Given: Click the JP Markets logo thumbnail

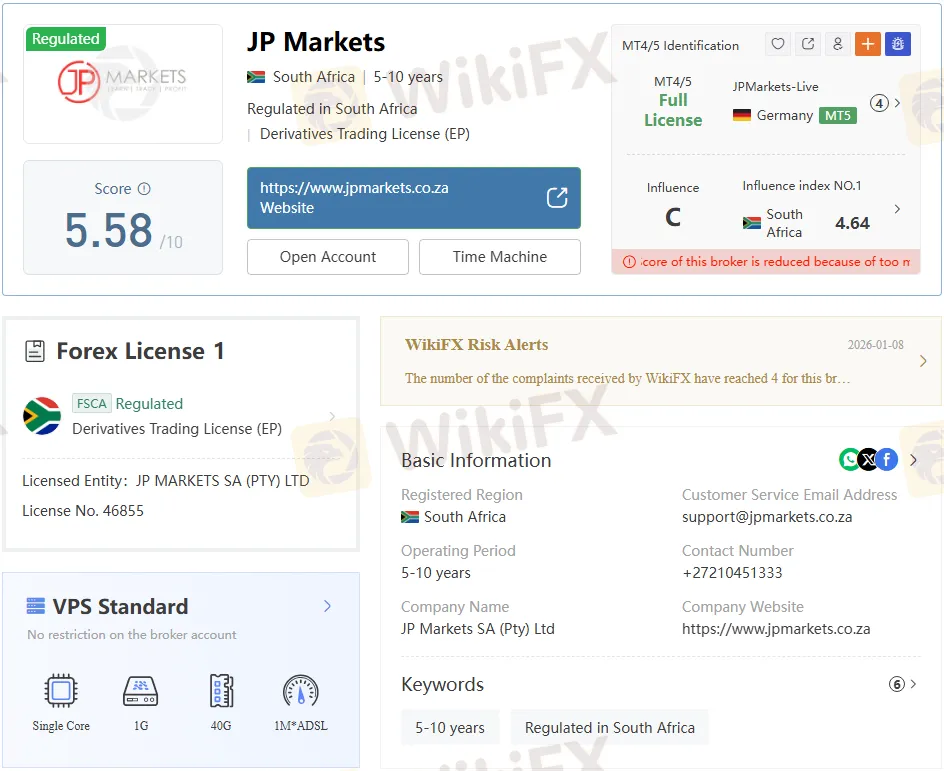Looking at the screenshot, I should point(123,84).
